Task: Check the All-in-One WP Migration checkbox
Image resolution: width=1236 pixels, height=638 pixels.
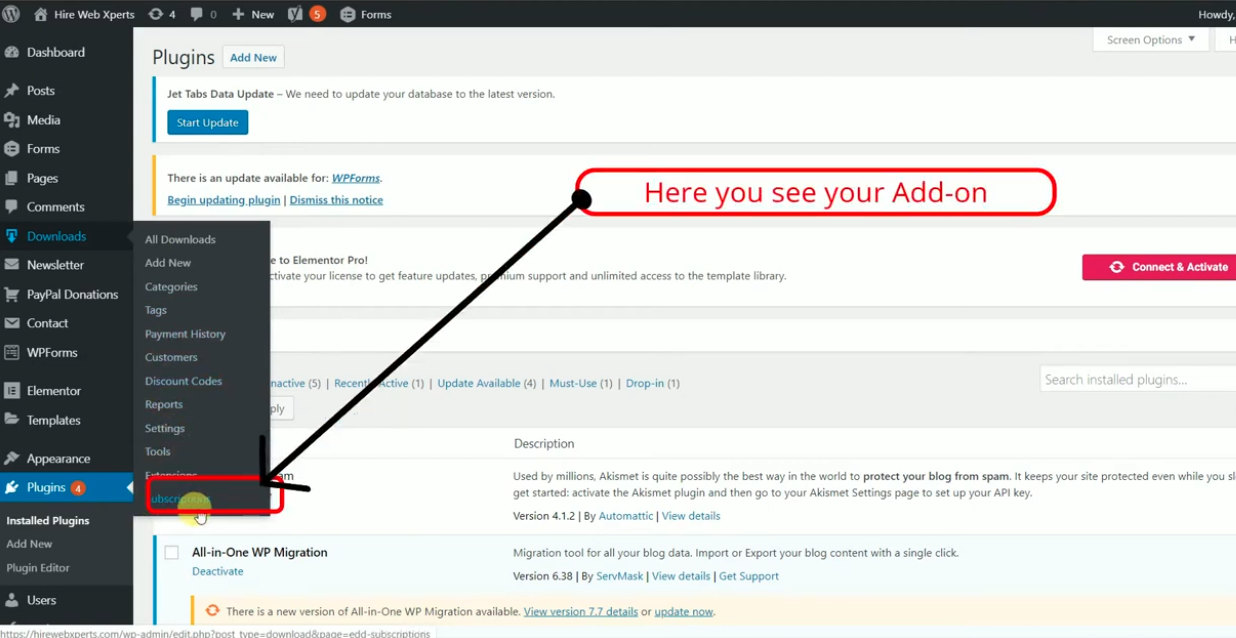Action: tap(172, 553)
